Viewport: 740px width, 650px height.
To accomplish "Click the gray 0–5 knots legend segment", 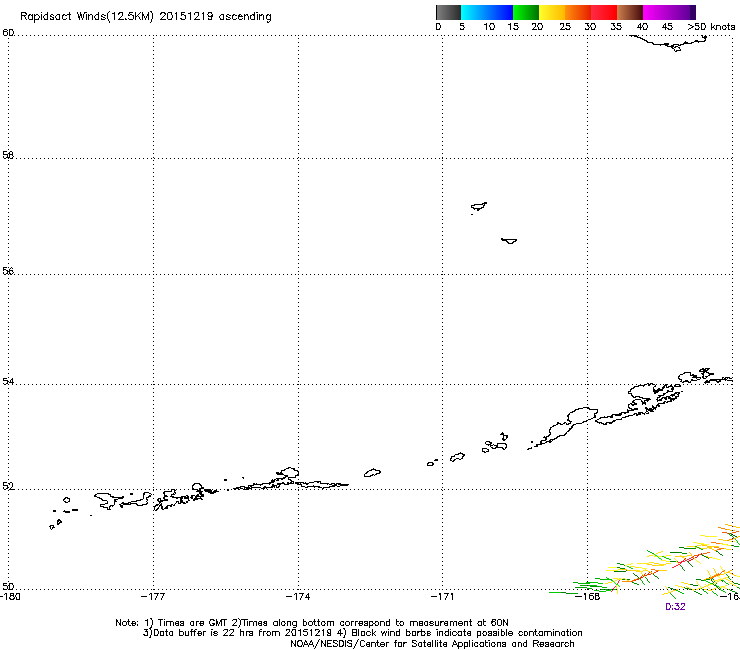I will coord(448,12).
